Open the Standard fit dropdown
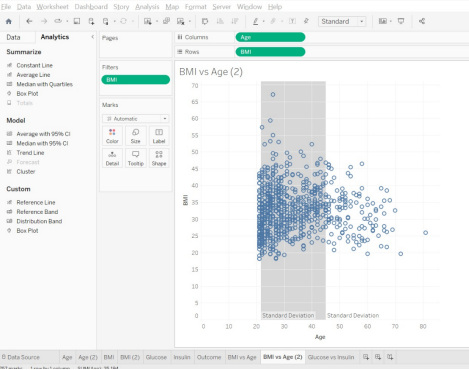Screen dimensions: 469x370 pyautogui.click(x=342, y=21)
